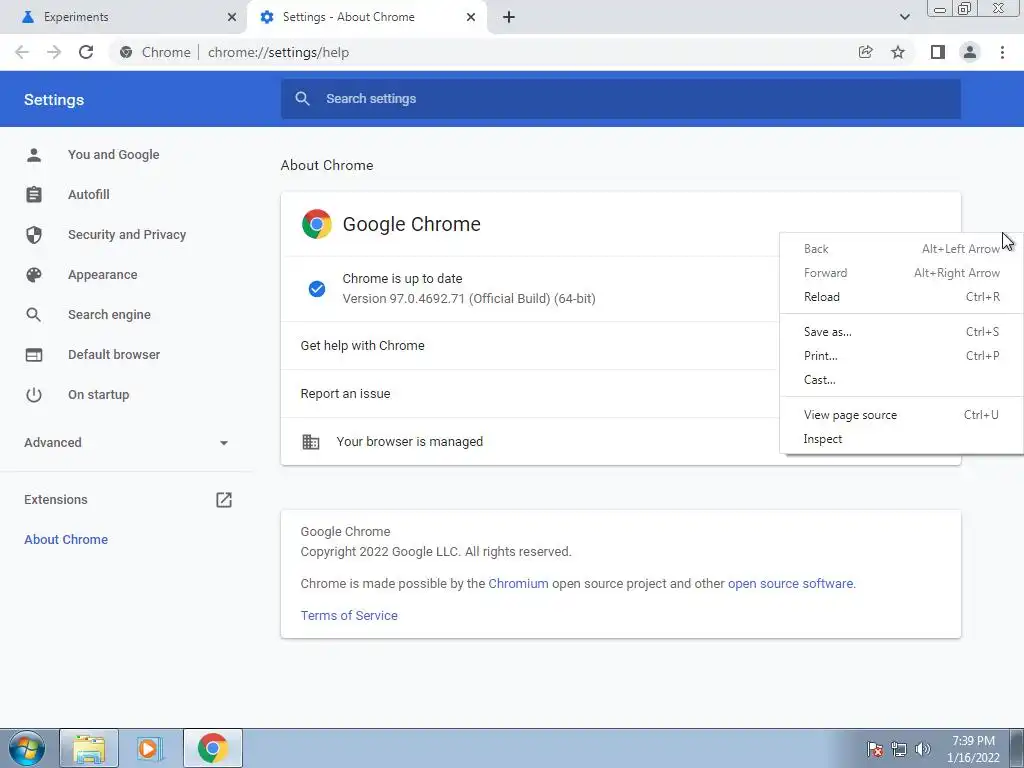Open Autofill settings
The height and width of the screenshot is (768, 1024).
tap(89, 195)
